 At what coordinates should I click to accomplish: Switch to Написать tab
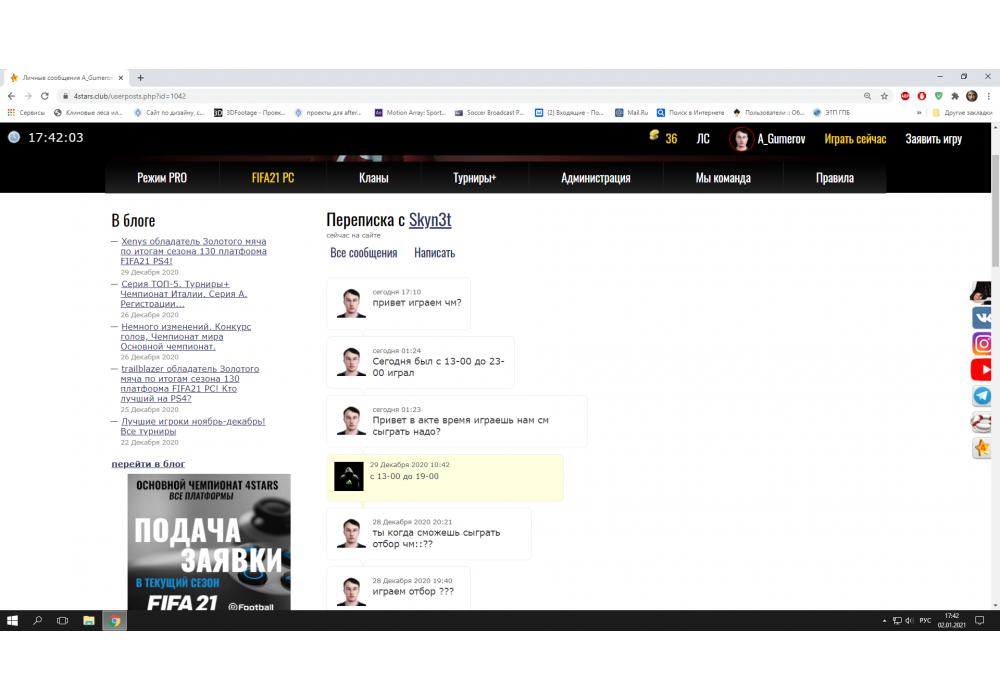tap(434, 252)
